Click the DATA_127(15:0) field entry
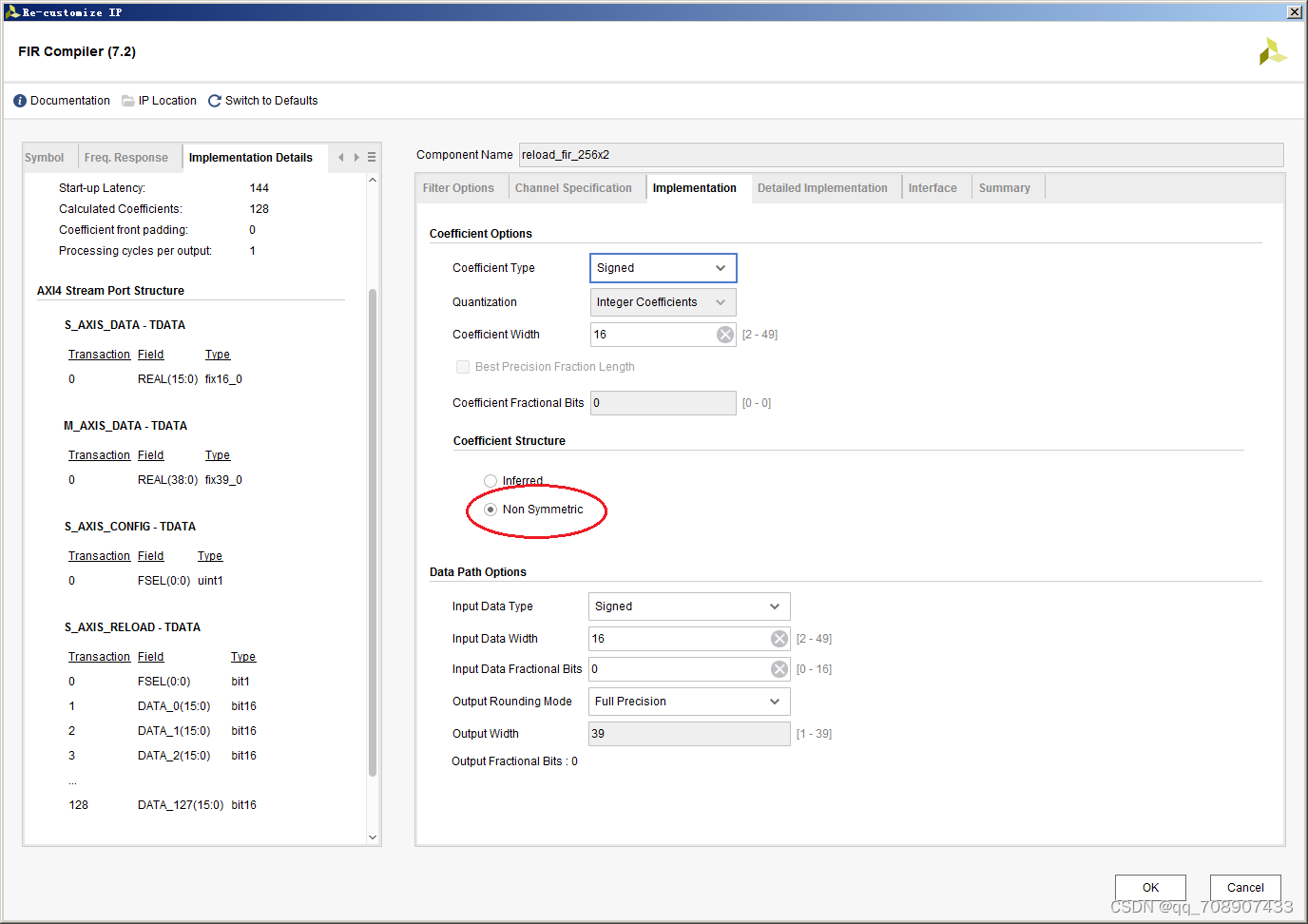The image size is (1308, 924). point(181,805)
